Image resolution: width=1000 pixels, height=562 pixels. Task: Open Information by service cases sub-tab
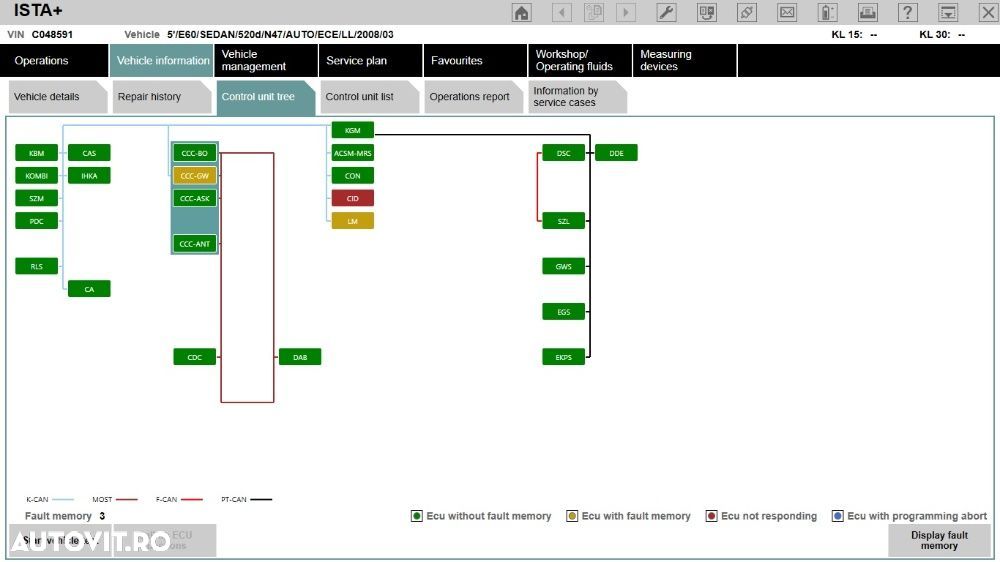577,97
